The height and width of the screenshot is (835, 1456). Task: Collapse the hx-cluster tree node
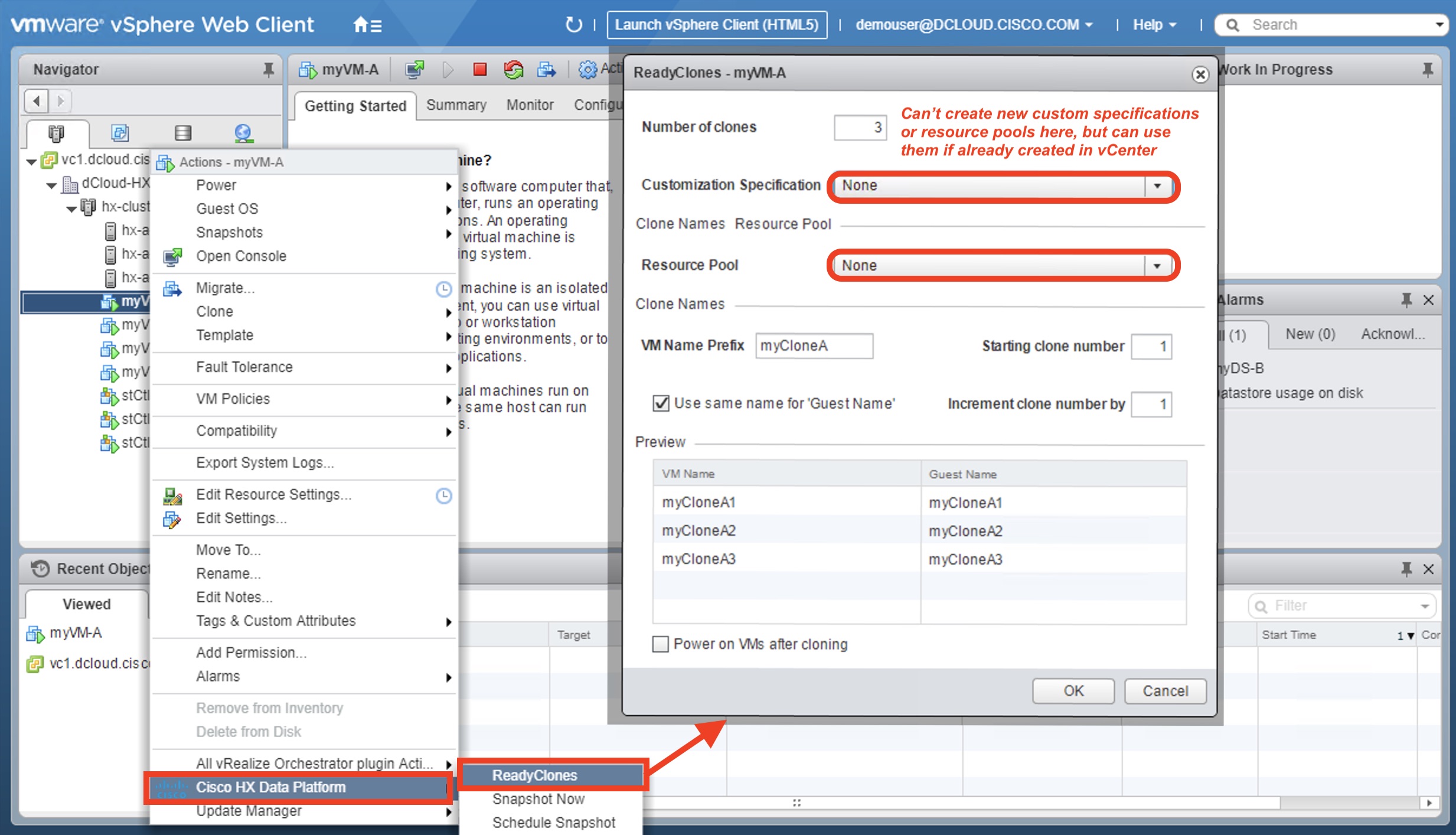coord(71,208)
